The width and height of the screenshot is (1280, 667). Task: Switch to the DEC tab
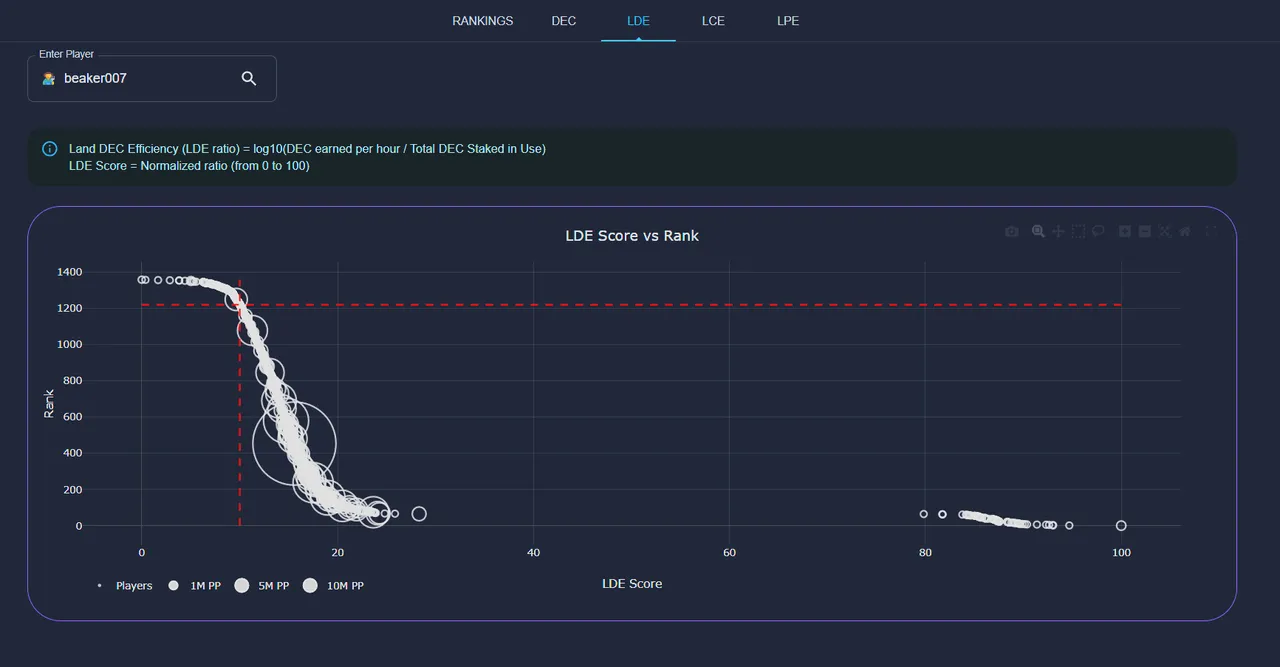tap(564, 21)
